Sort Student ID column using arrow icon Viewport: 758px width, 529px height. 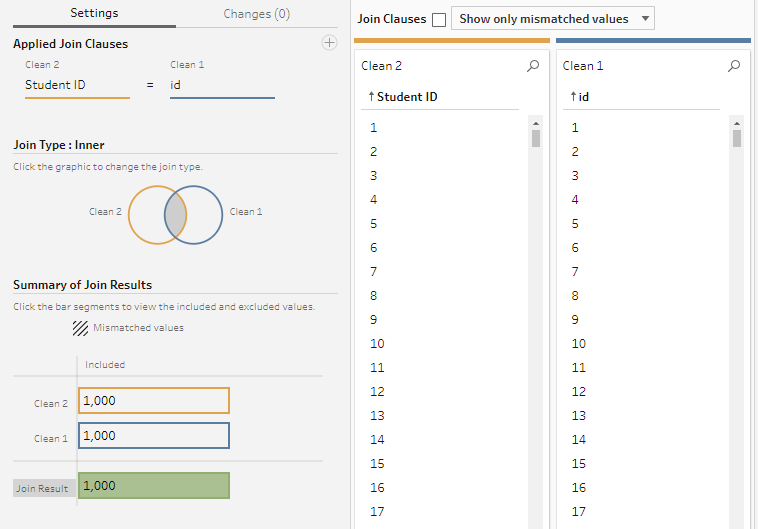(371, 97)
